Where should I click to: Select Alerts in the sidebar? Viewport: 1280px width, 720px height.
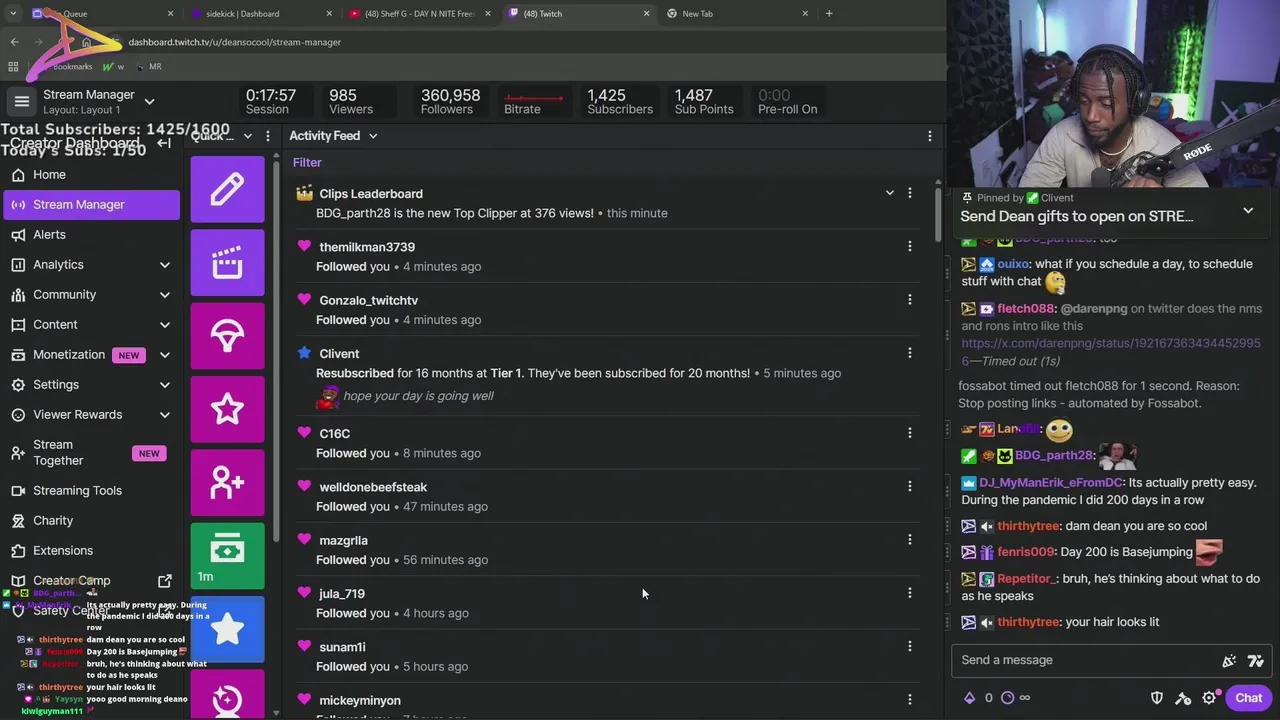[91, 234]
